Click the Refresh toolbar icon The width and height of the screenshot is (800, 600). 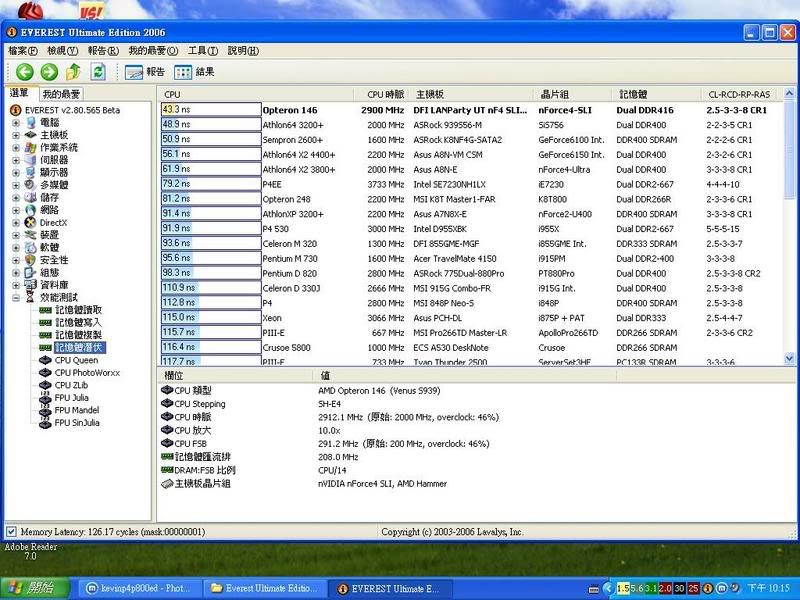98,72
